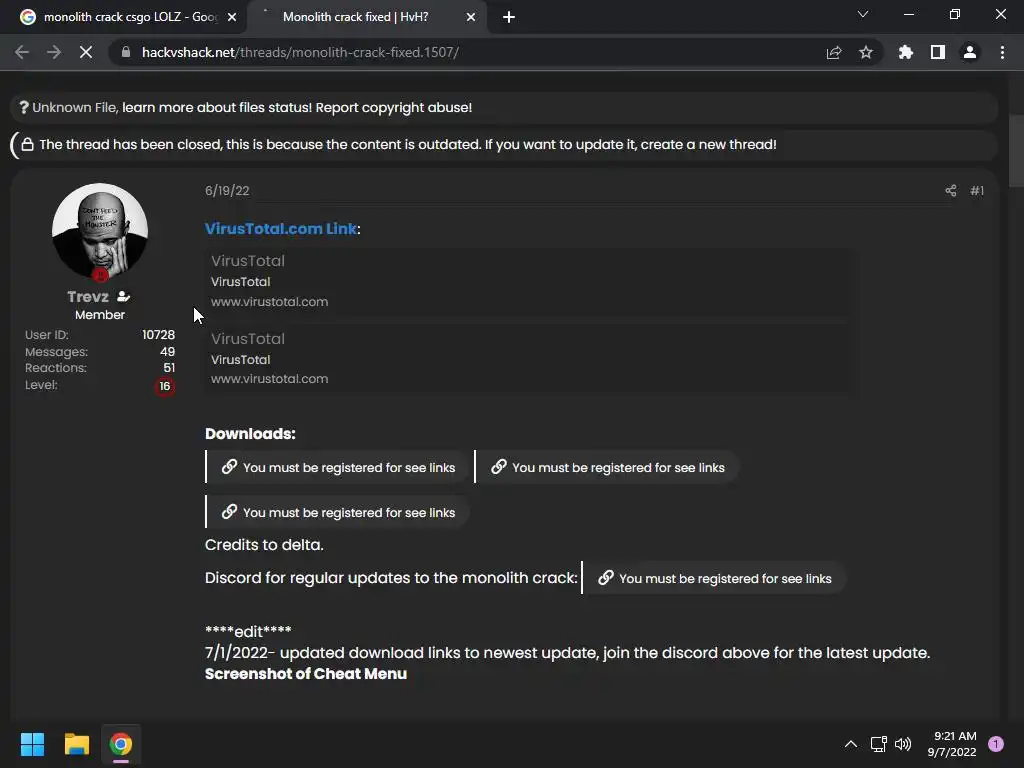Open the notification badge in tray
1024x768 pixels.
pyautogui.click(x=995, y=744)
